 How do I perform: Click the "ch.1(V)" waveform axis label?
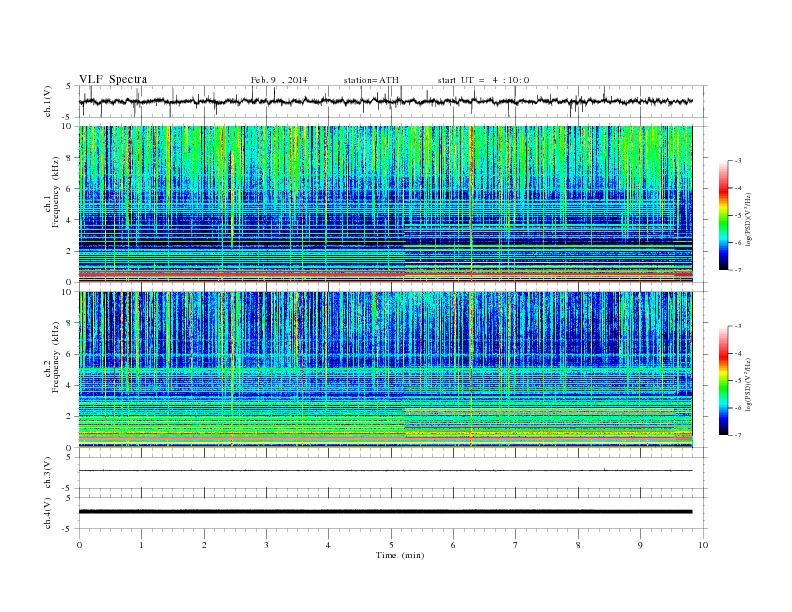point(48,101)
